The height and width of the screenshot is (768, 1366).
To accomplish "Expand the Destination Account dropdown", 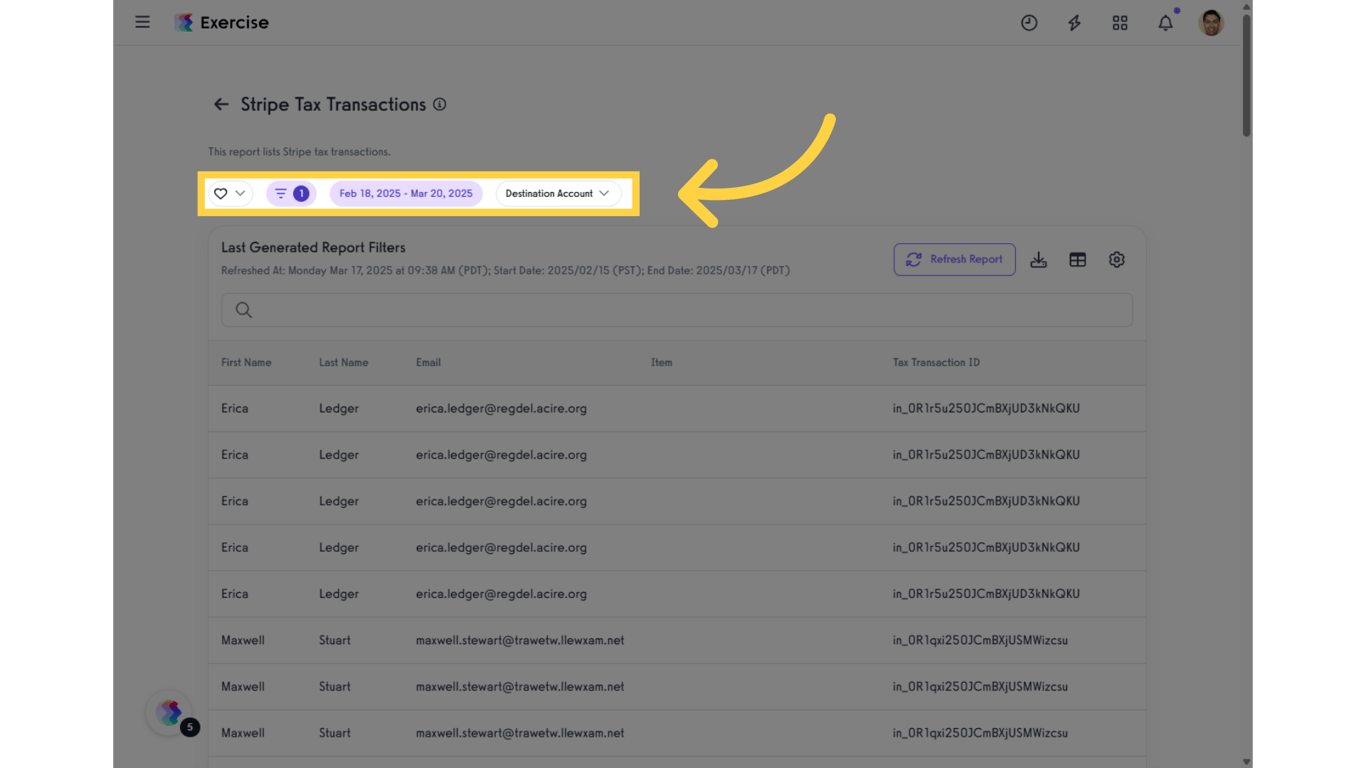I will point(558,193).
